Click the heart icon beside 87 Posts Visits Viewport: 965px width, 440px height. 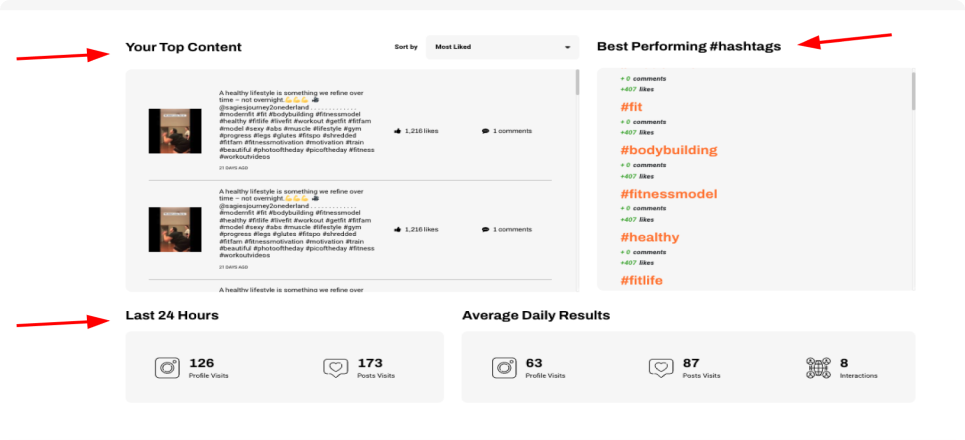[x=660, y=368]
